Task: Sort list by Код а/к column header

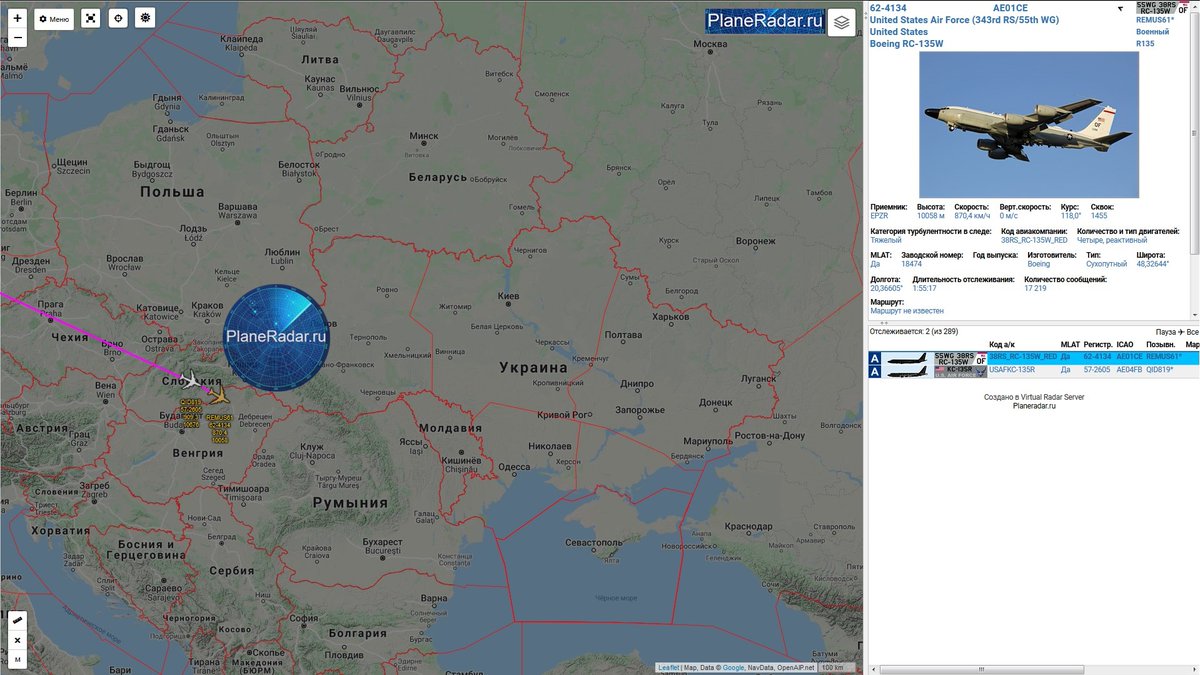Action: point(1001,345)
